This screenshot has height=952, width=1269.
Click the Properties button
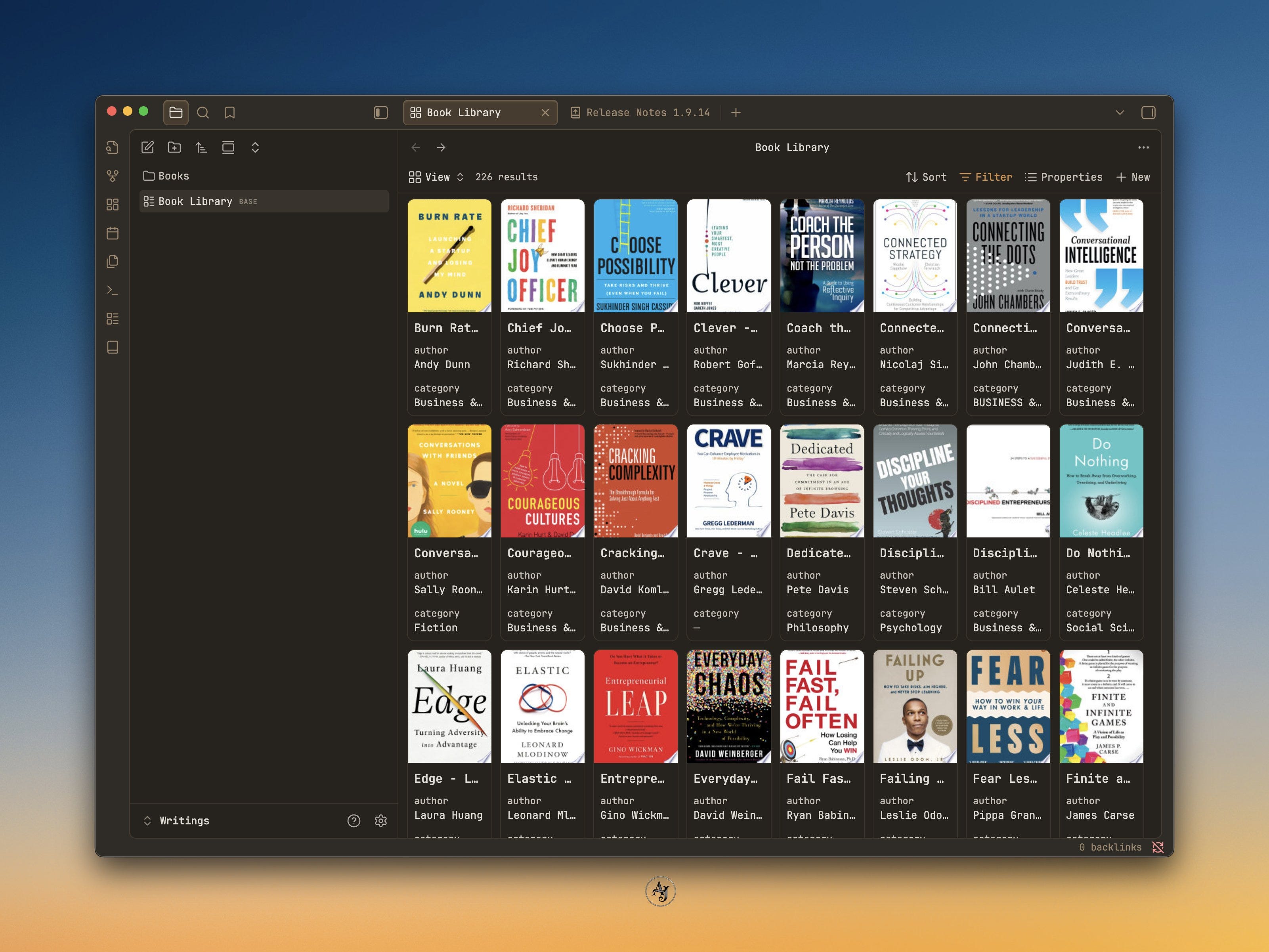coord(1064,177)
